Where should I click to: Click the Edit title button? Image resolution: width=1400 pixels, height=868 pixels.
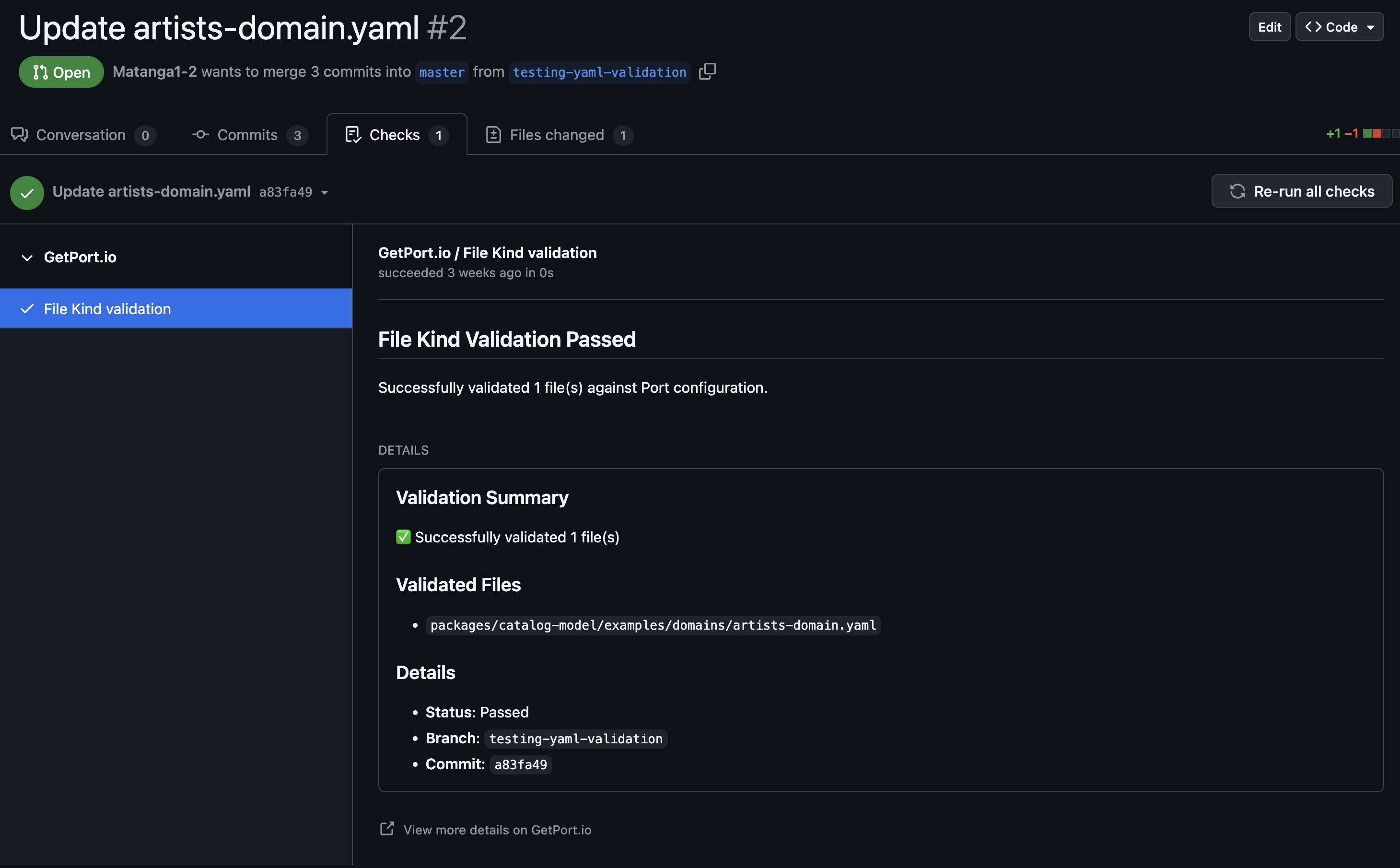1269,27
